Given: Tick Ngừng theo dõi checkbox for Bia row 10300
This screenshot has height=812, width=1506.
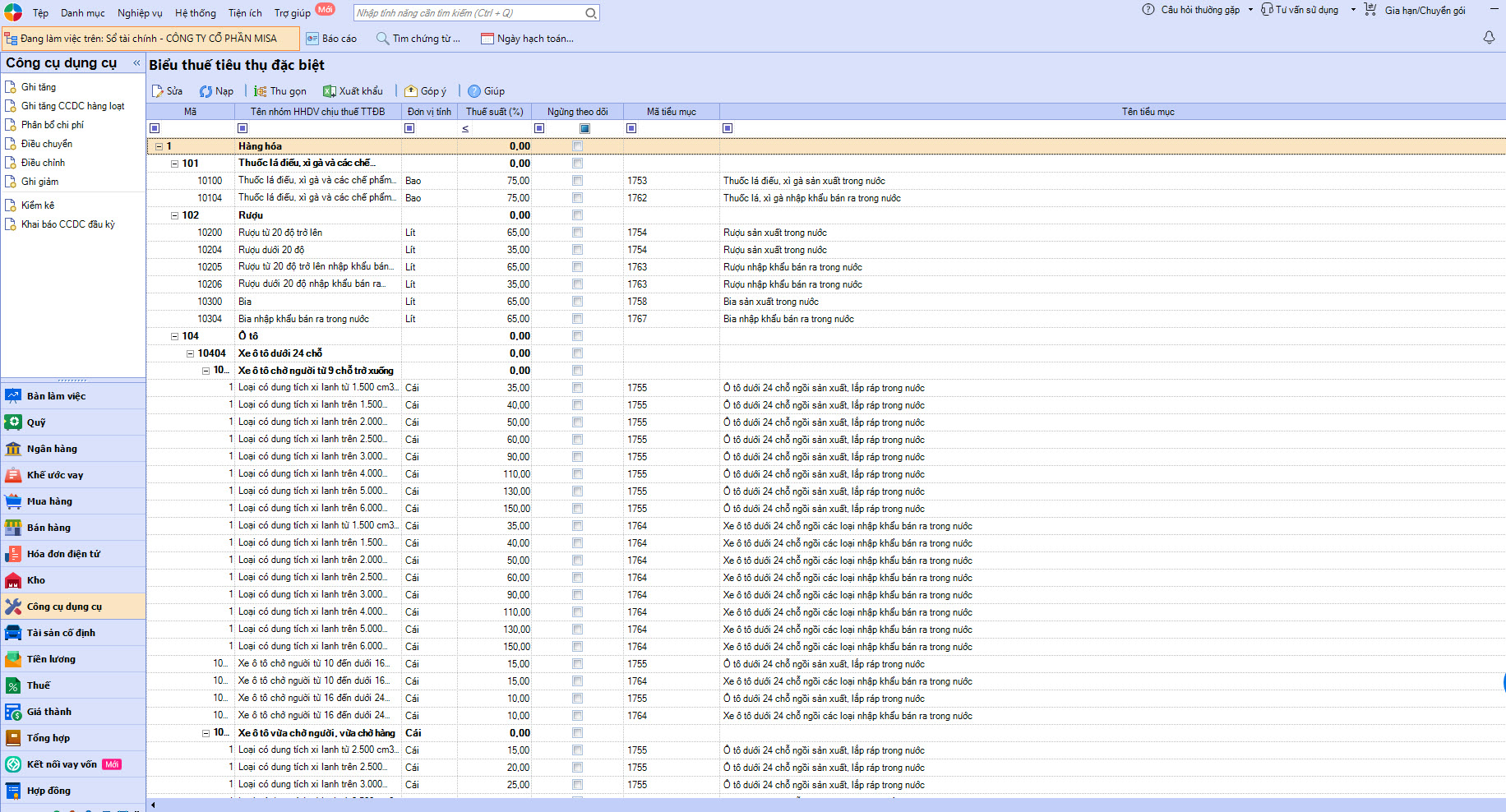Looking at the screenshot, I should 578,302.
